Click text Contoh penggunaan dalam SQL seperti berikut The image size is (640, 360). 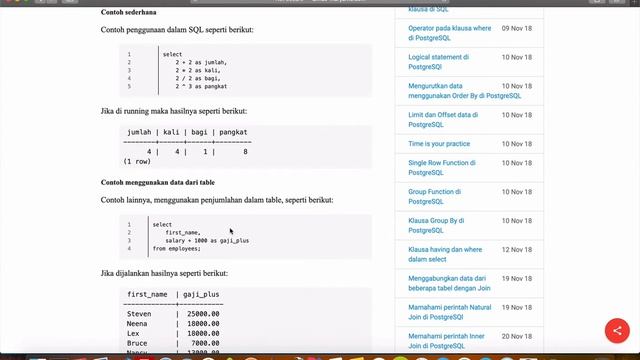[x=177, y=30]
